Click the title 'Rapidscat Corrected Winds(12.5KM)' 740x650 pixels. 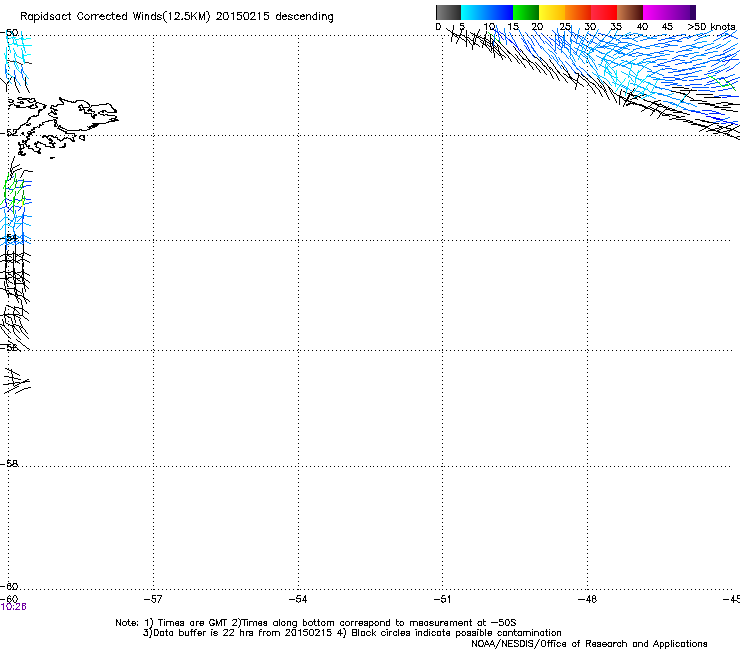point(115,17)
